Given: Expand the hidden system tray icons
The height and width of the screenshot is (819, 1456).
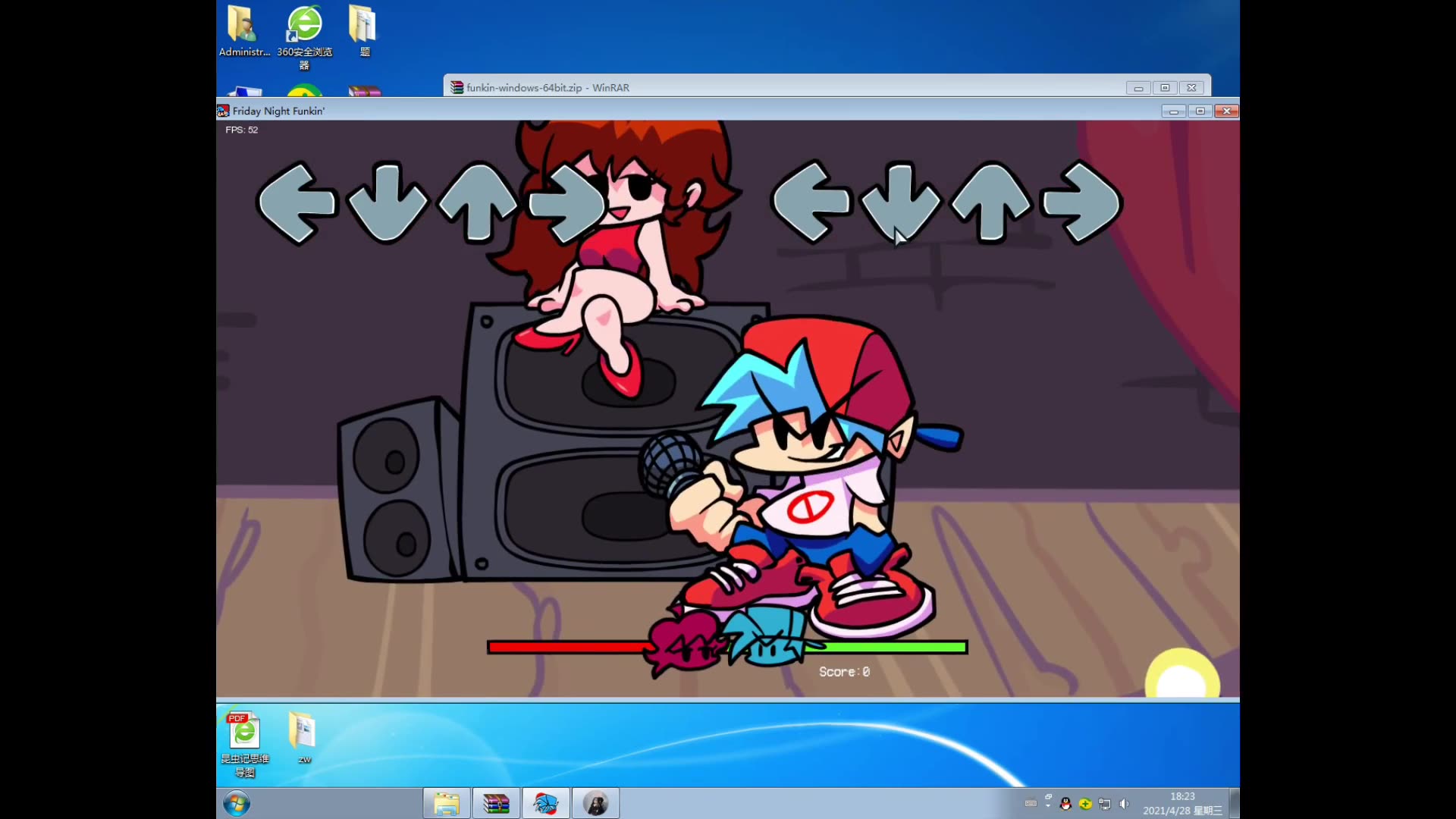Looking at the screenshot, I should click(1048, 804).
